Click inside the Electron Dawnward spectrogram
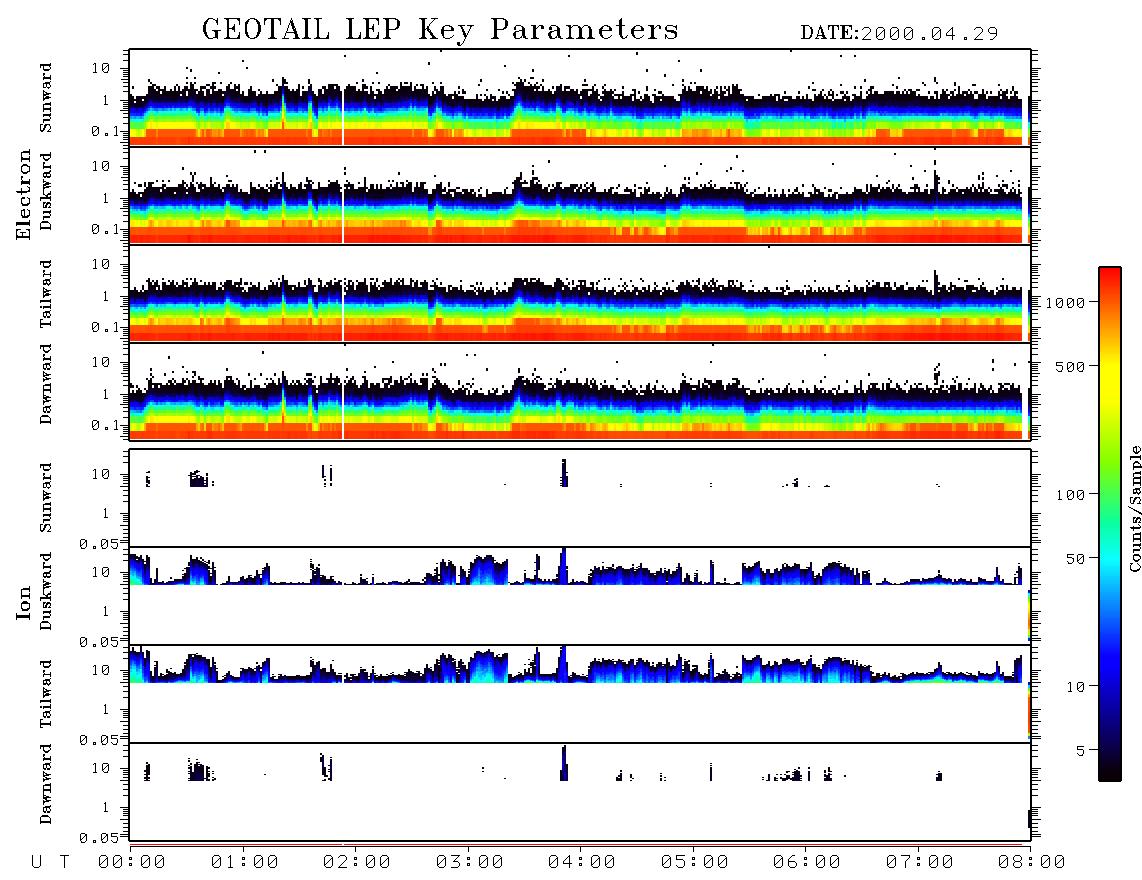The image size is (1142, 880). 580,391
